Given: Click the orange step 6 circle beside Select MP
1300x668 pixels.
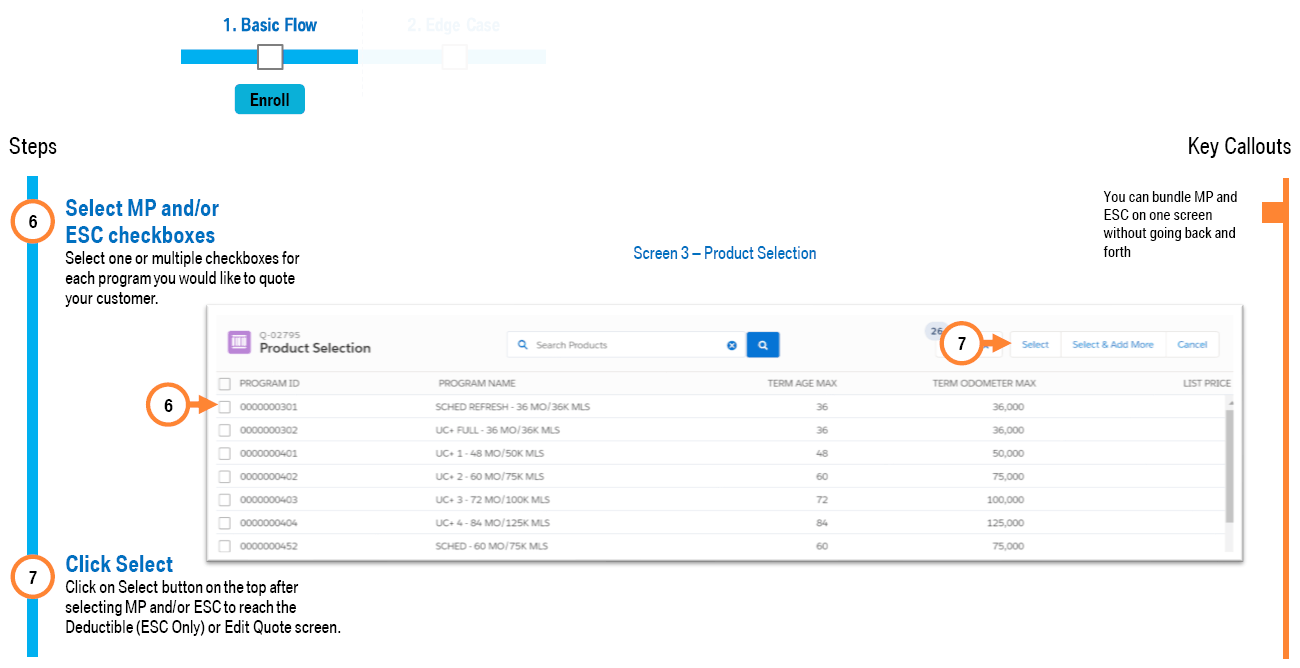Looking at the screenshot, I should (x=33, y=223).
